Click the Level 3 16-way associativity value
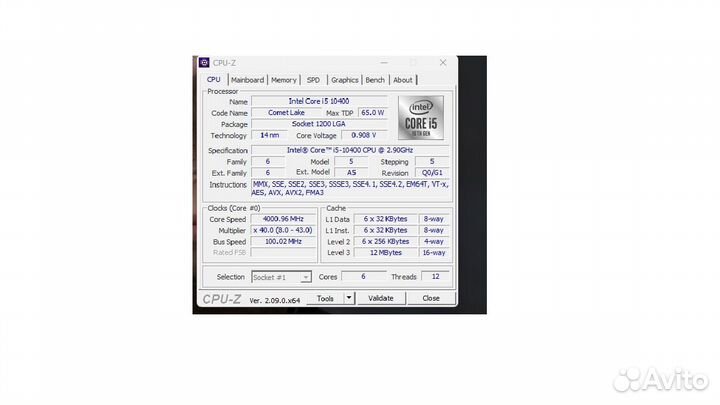720x405 pixels. click(x=434, y=253)
